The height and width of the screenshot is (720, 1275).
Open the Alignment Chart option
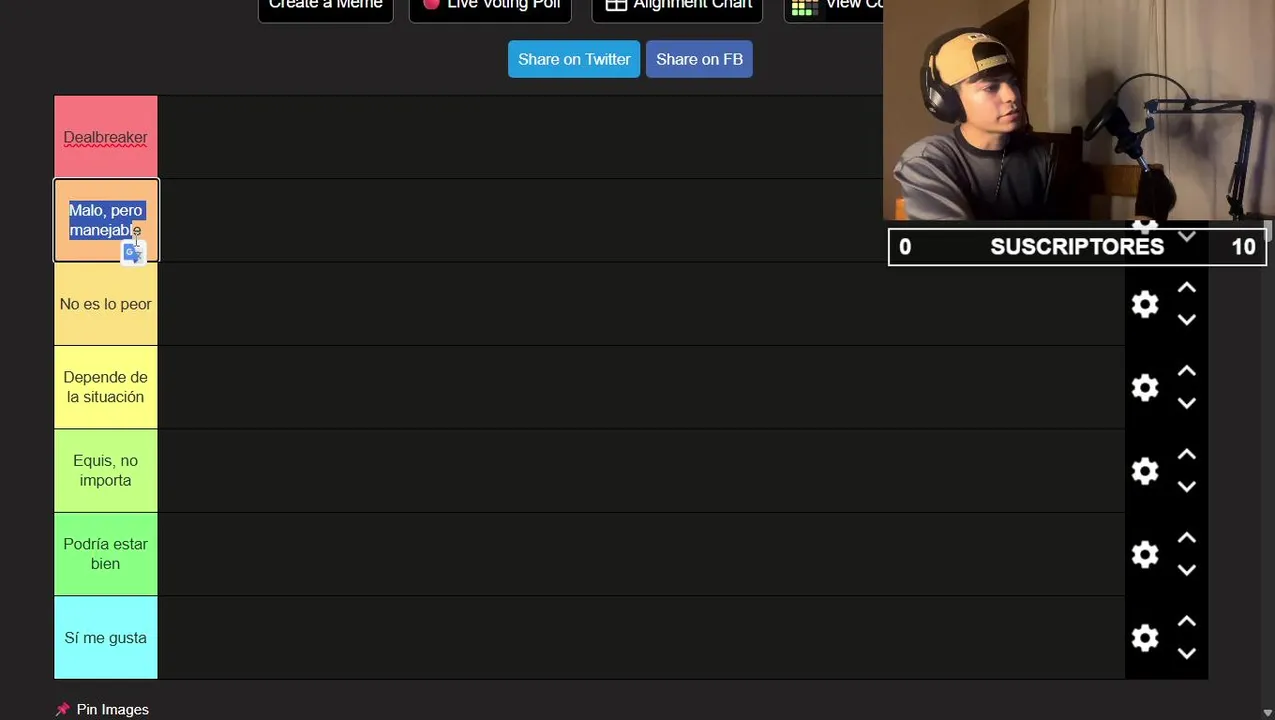[677, 7]
